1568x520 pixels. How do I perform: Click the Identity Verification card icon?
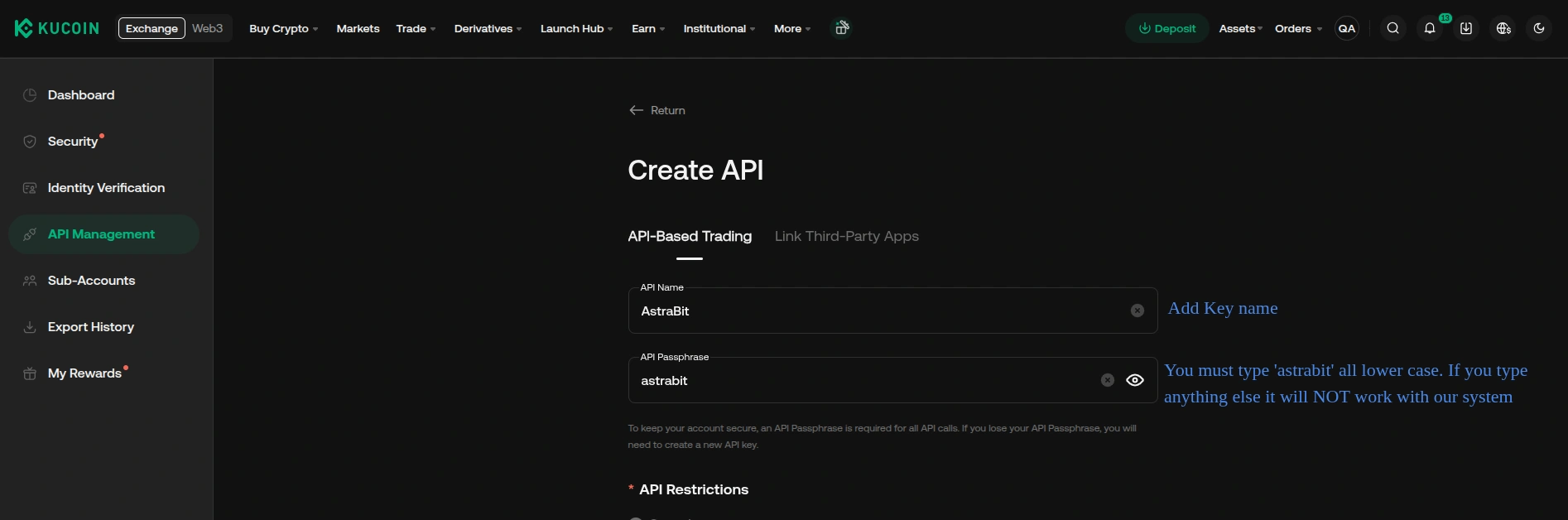[30, 188]
